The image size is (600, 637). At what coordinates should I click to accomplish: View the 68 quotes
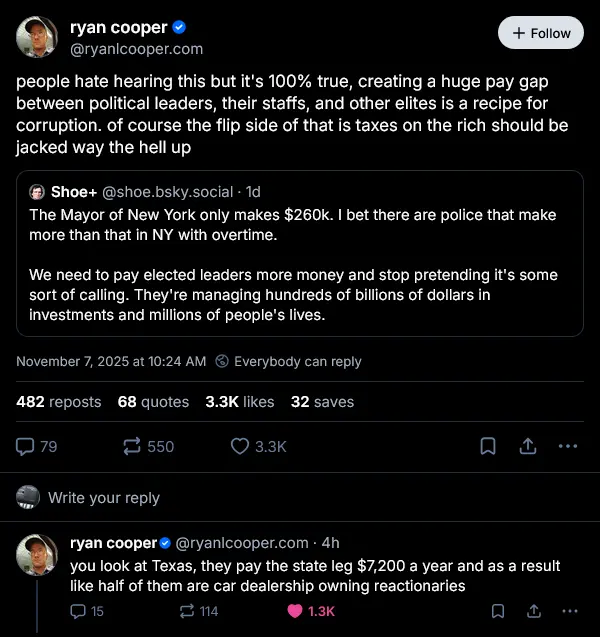click(153, 402)
